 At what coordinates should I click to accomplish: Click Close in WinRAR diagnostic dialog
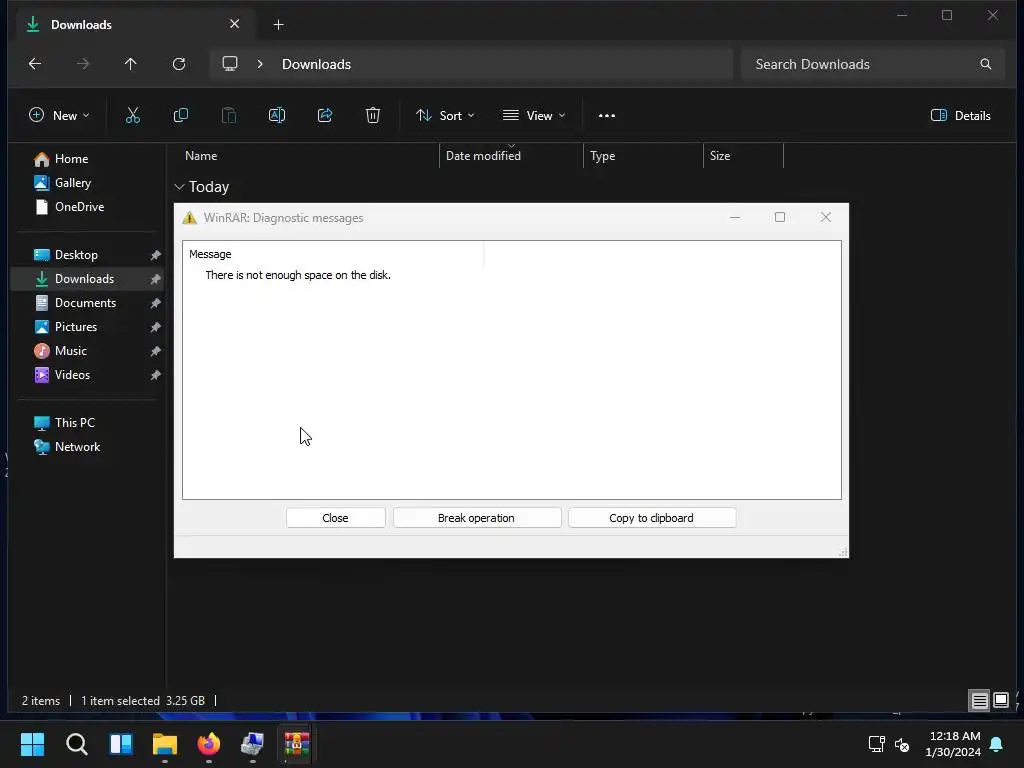point(336,518)
